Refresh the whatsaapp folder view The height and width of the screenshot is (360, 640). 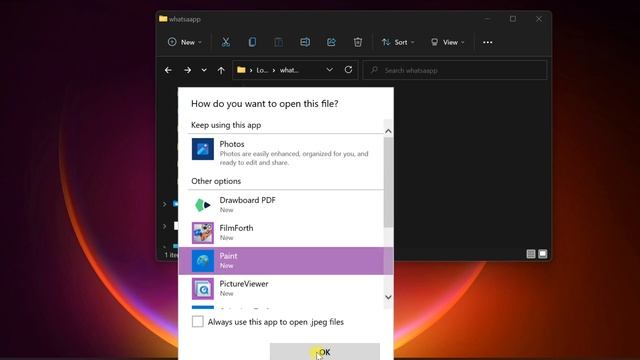click(x=348, y=70)
